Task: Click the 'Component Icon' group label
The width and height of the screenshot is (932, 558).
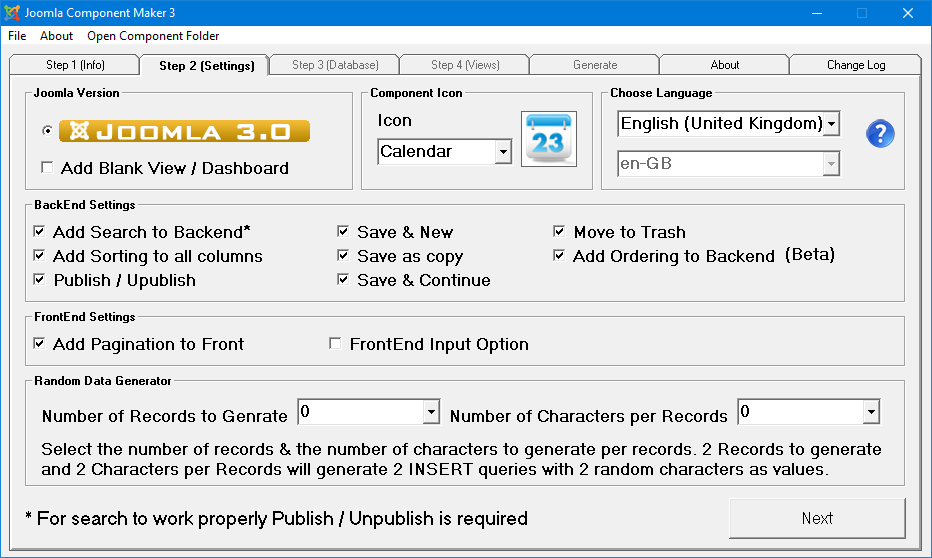Action: point(416,93)
